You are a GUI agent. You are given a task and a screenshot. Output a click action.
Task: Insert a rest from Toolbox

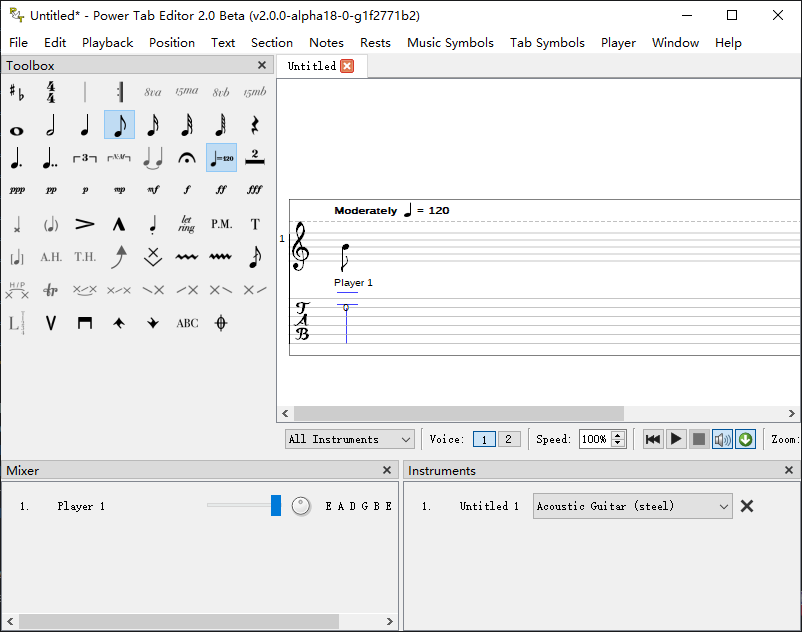coord(255,126)
